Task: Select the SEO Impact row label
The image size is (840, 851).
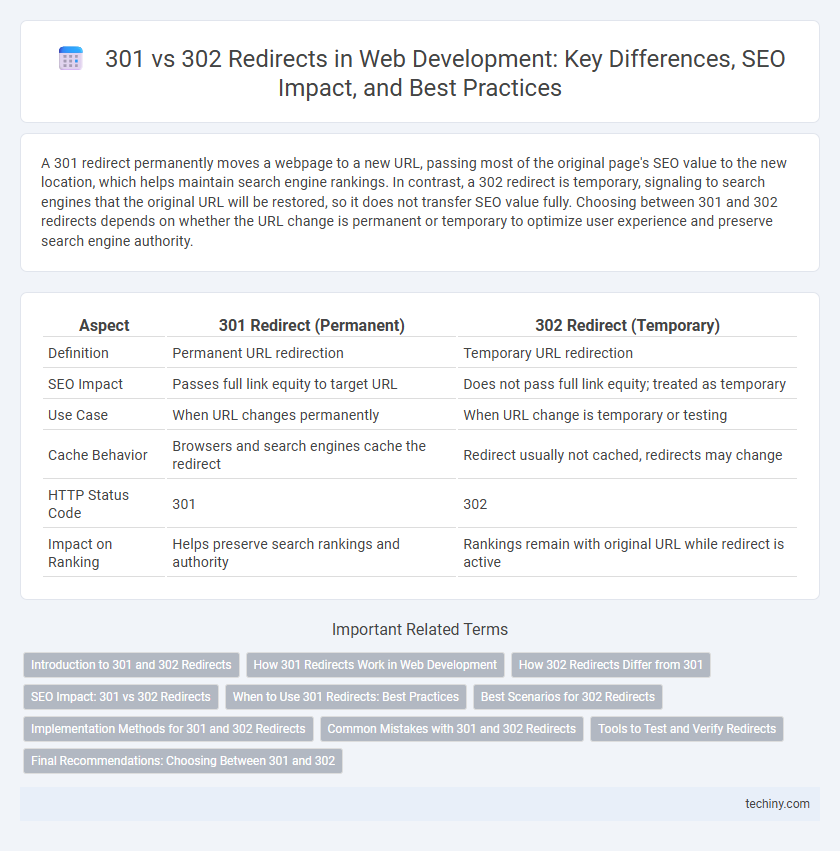Action: click(85, 384)
